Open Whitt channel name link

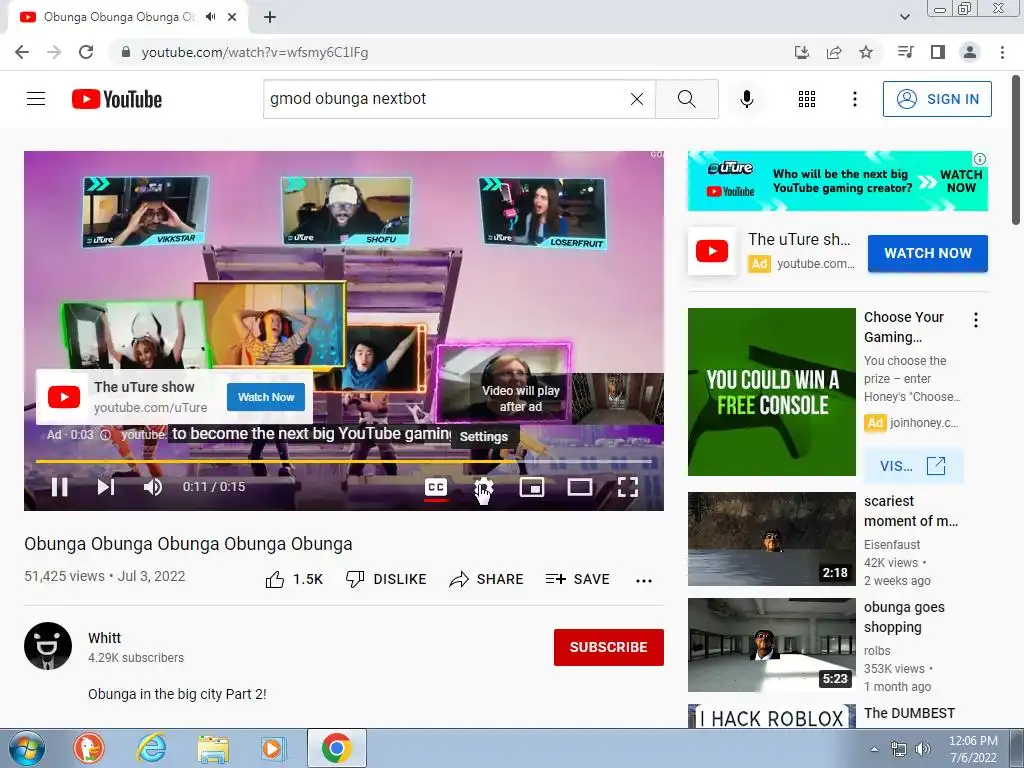[104, 638]
